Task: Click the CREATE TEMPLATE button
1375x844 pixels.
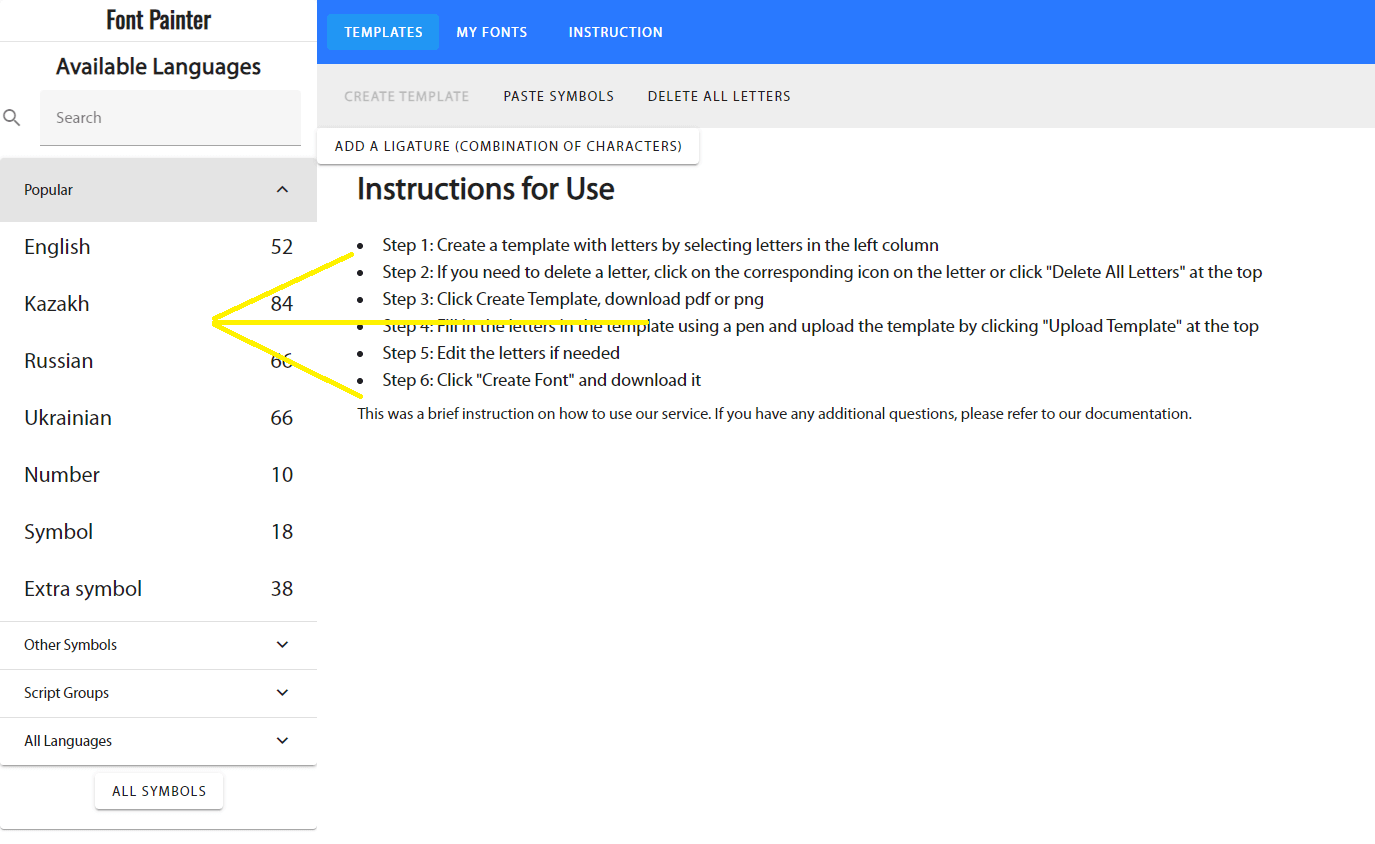Action: coord(407,96)
